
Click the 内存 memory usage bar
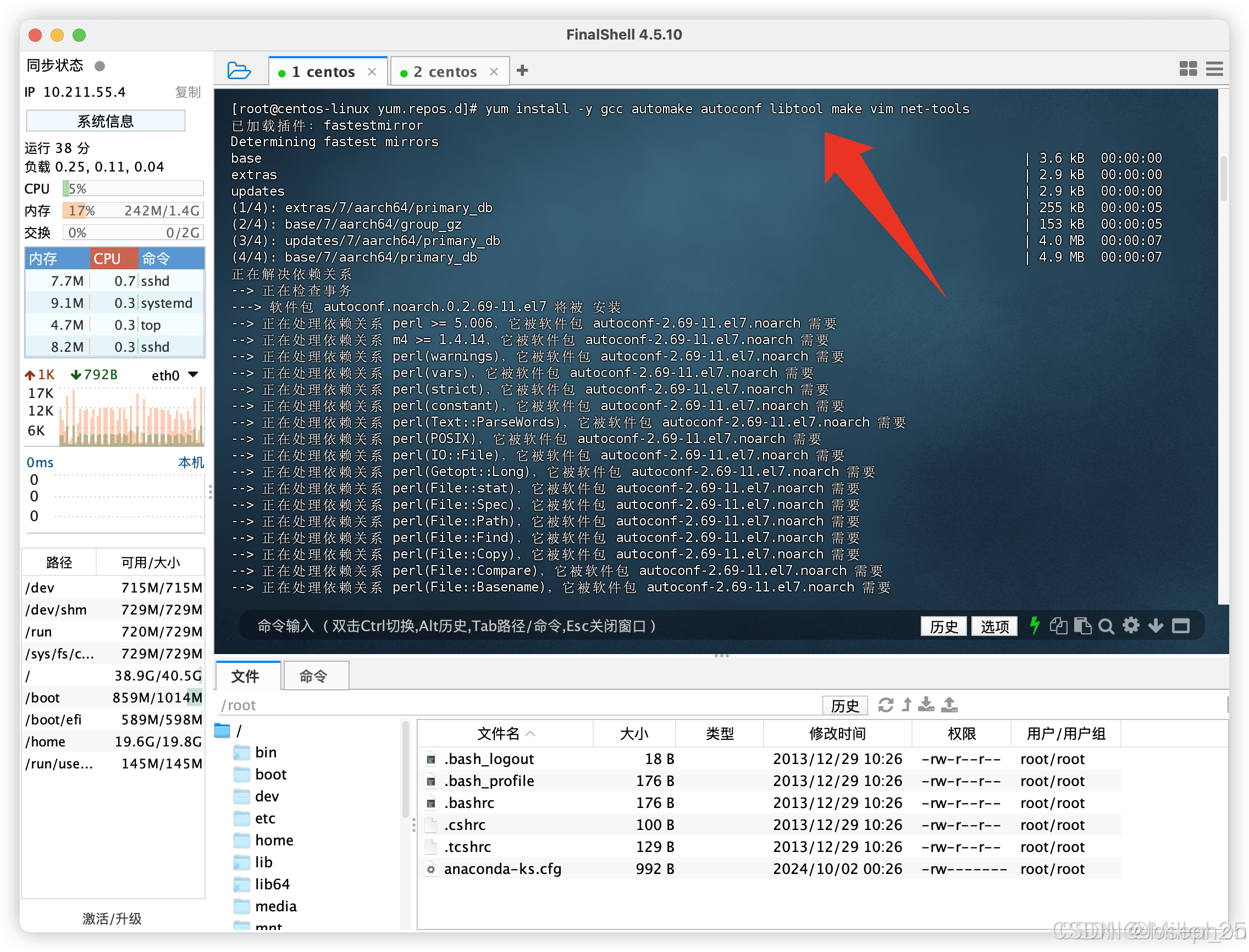click(x=133, y=210)
